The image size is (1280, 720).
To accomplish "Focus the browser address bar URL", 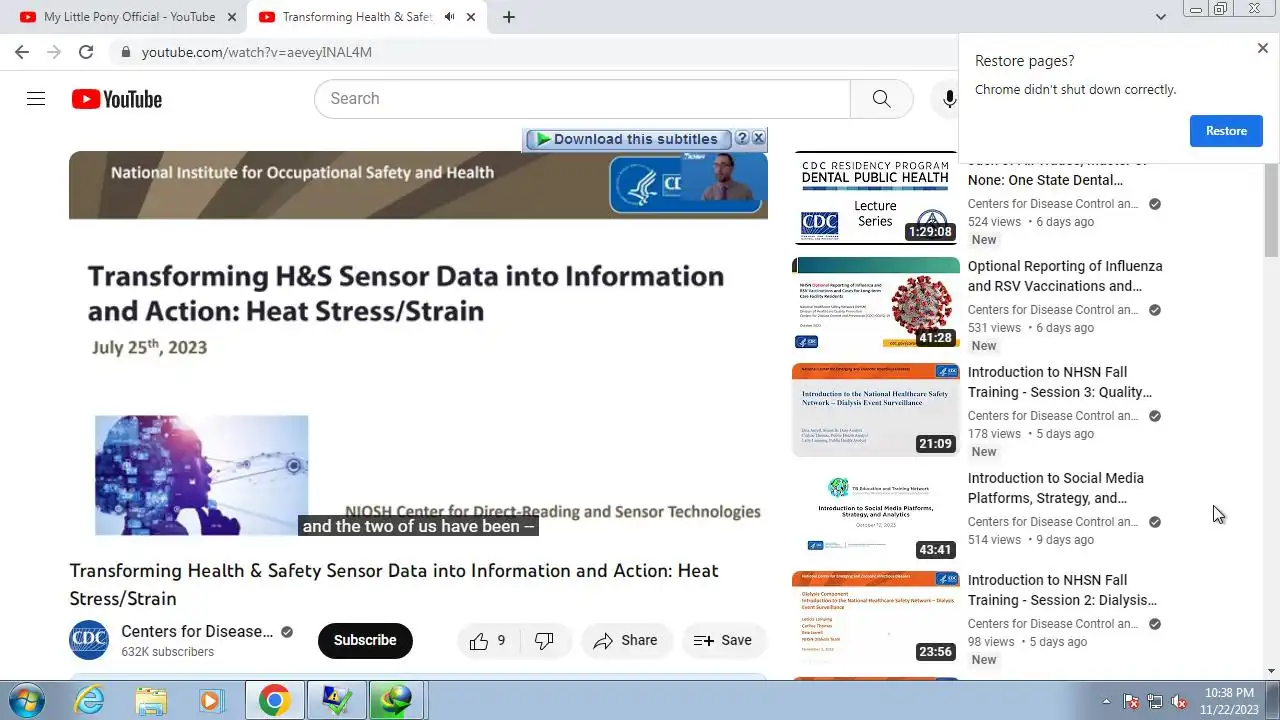I will (x=257, y=52).
